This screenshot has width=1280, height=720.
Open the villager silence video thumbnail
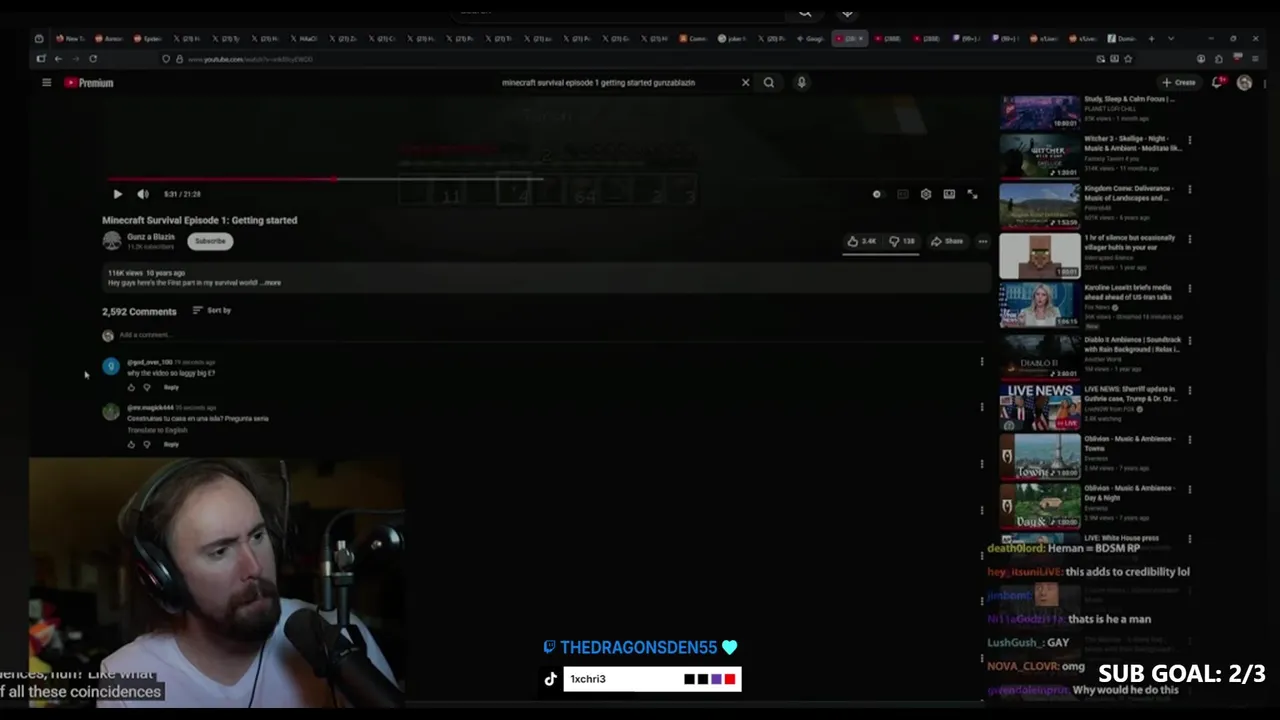tap(1040, 255)
